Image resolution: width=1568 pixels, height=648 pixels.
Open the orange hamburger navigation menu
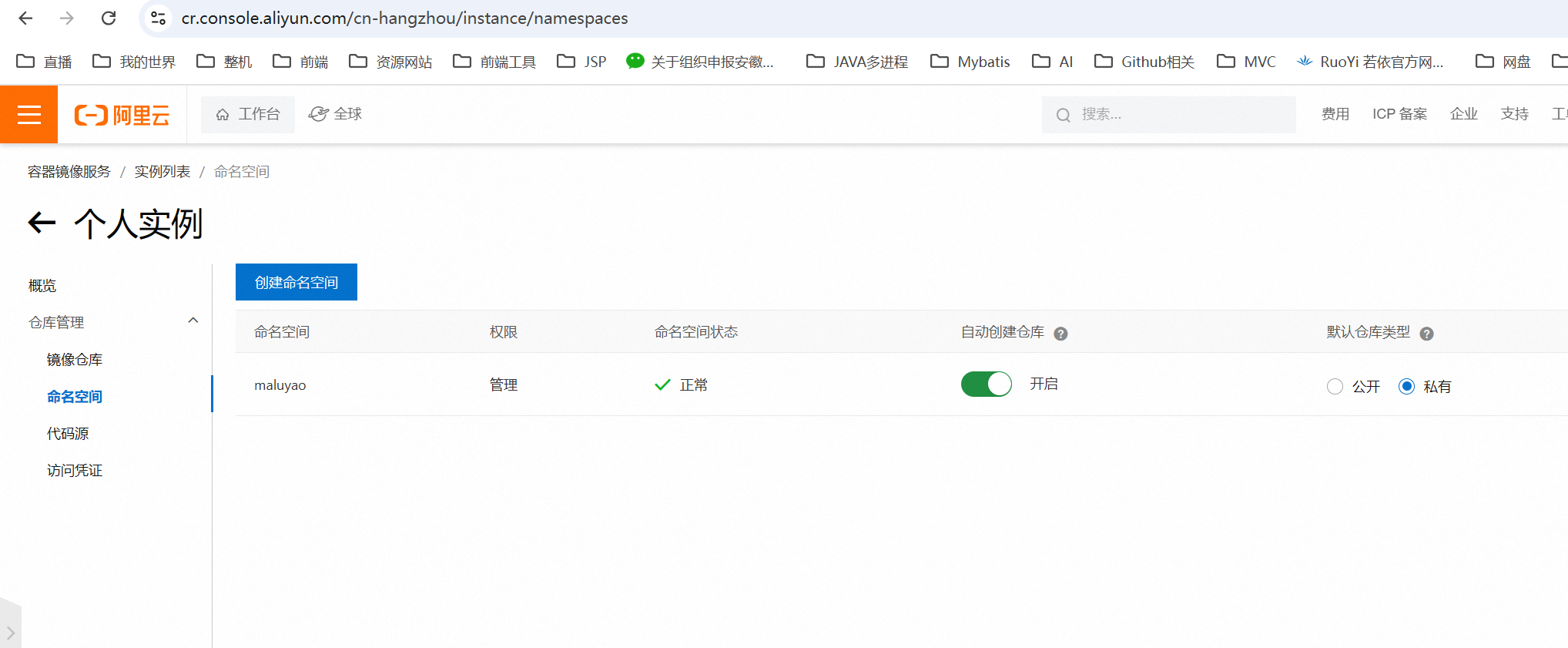[29, 115]
